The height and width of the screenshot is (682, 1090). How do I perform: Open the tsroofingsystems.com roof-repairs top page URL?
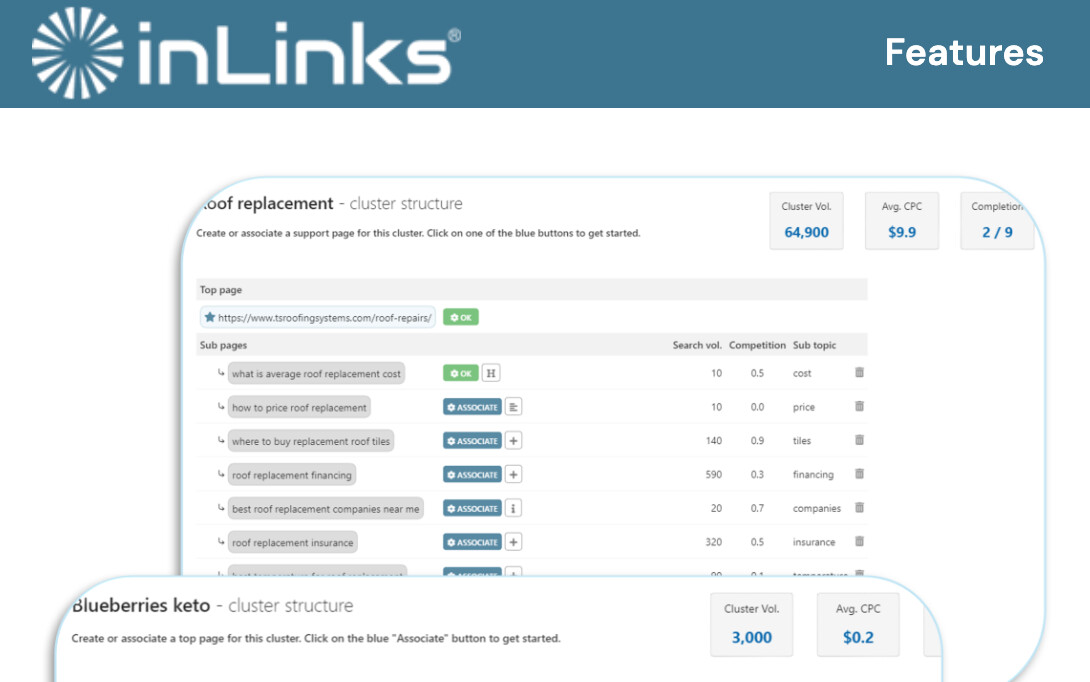(318, 318)
